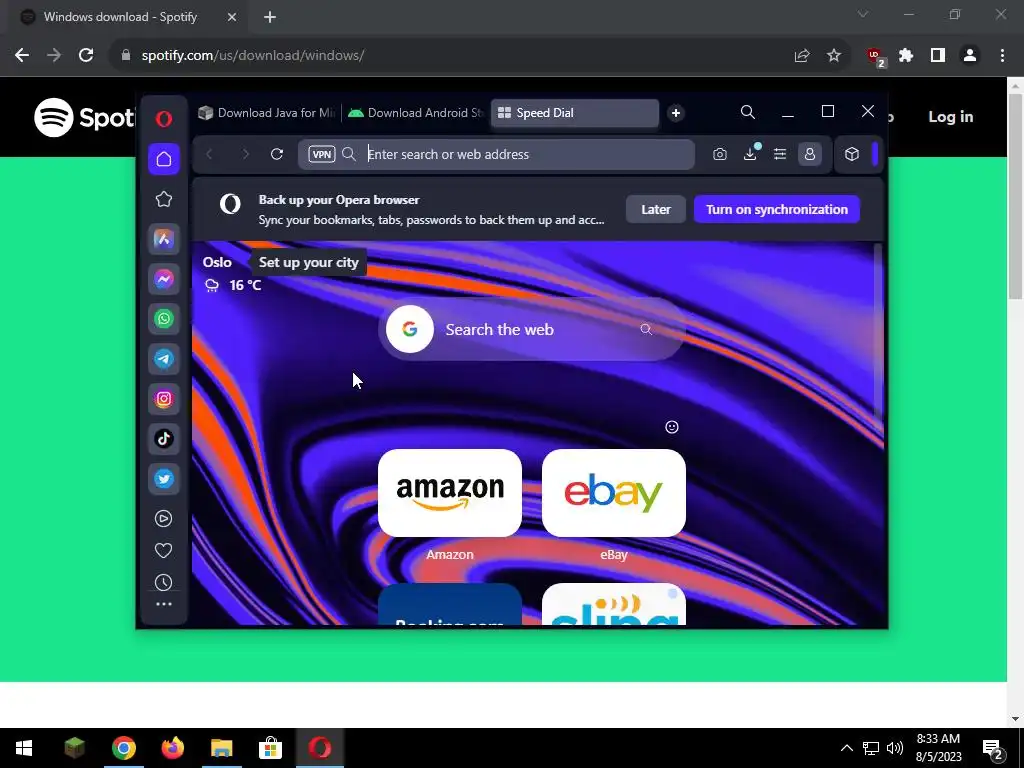Click Log in on Spotify page
The height and width of the screenshot is (768, 1024).
point(951,116)
